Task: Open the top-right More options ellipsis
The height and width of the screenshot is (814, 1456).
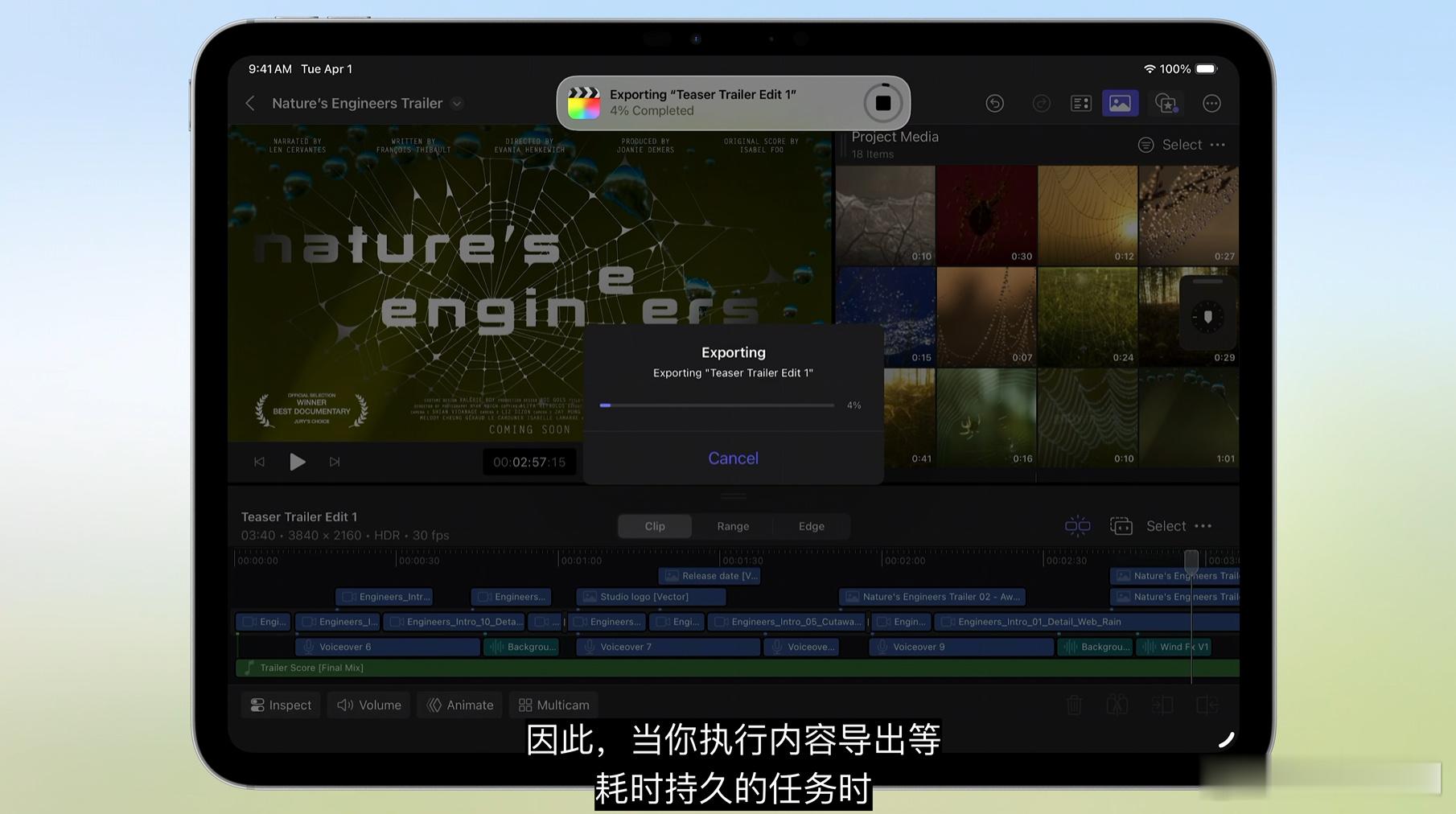Action: [x=1211, y=103]
